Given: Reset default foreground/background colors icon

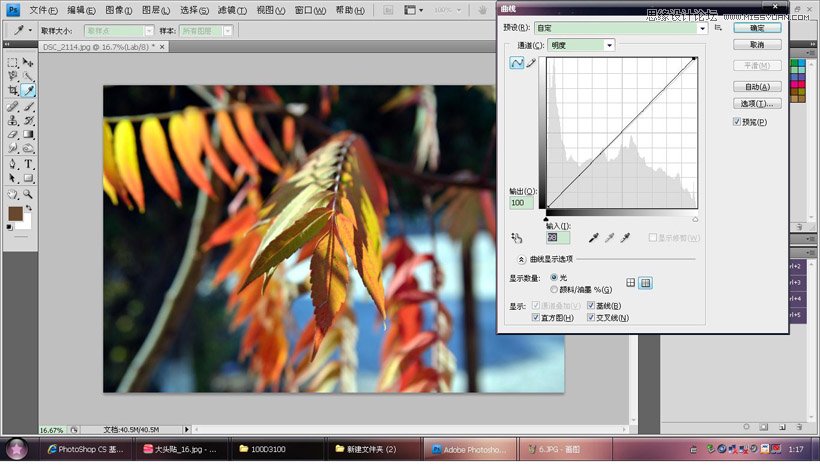Looking at the screenshot, I should [x=9, y=227].
